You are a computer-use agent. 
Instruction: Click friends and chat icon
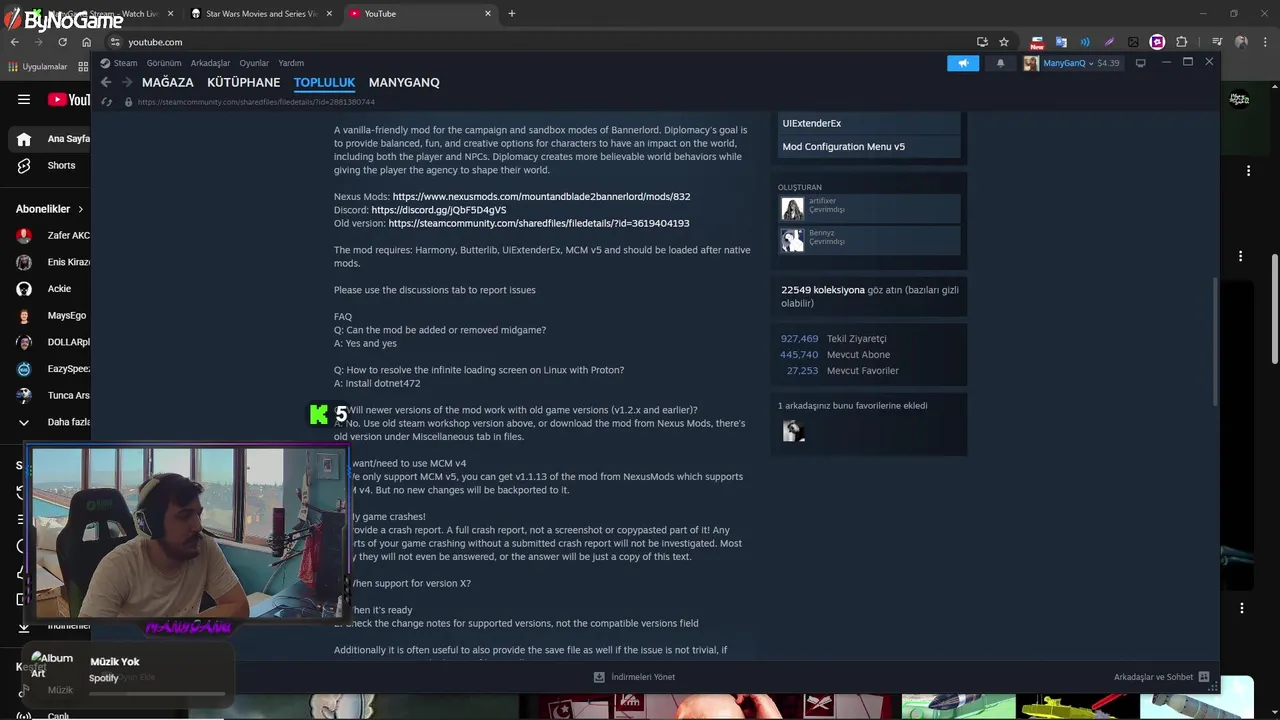[x=1203, y=677]
